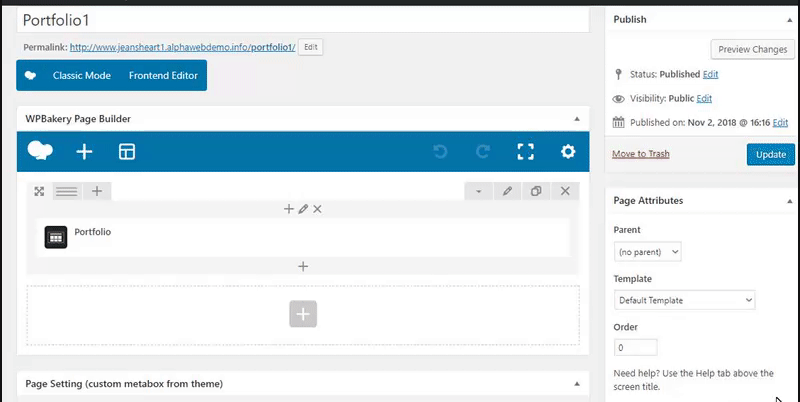Click the WPBakery cloud logo in builder navbar
Screen dimensions: 800x402
[40, 151]
